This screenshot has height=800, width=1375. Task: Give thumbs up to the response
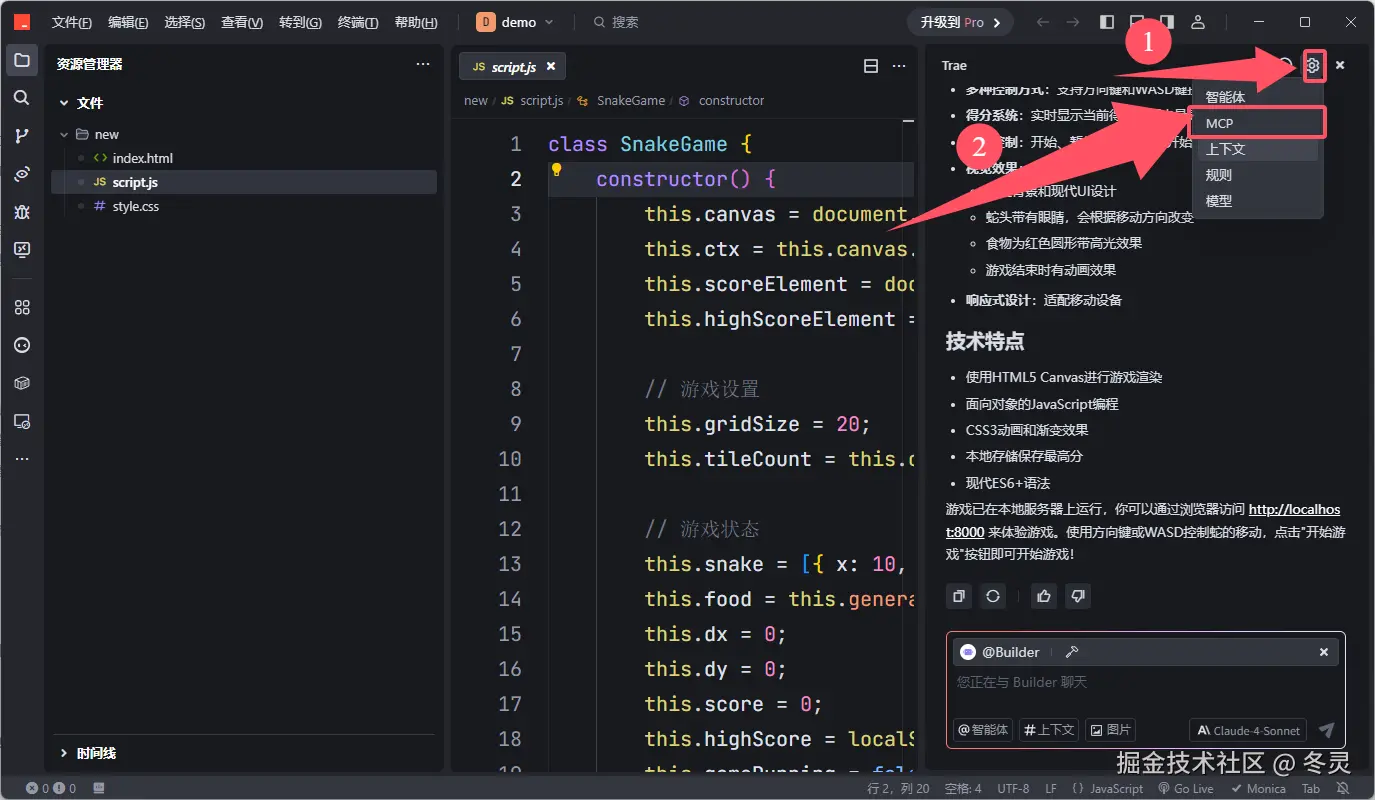(x=1044, y=596)
